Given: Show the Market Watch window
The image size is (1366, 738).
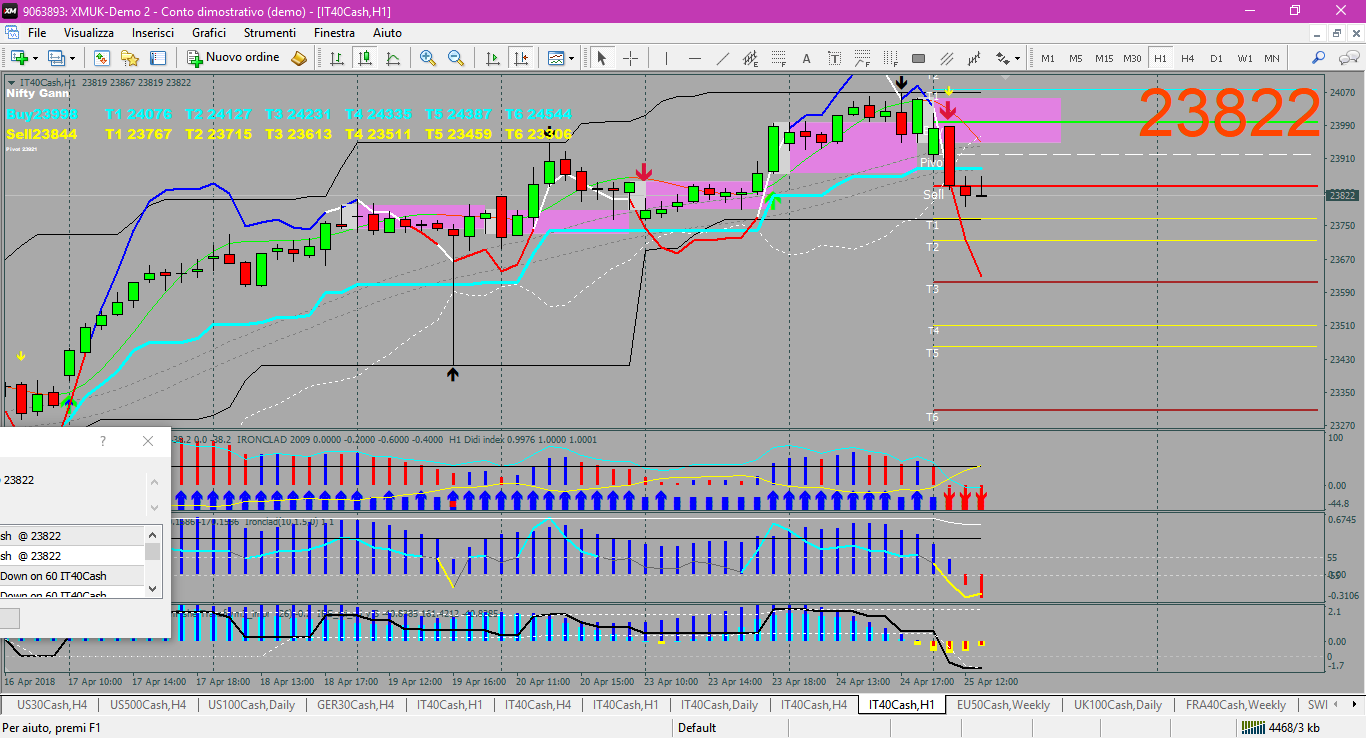Looking at the screenshot, I should (x=102, y=58).
